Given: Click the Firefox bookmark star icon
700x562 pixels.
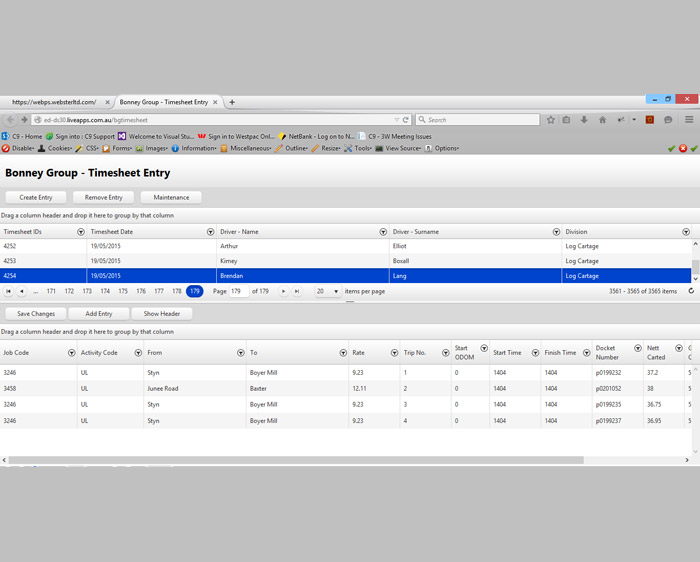Looking at the screenshot, I should (550, 120).
